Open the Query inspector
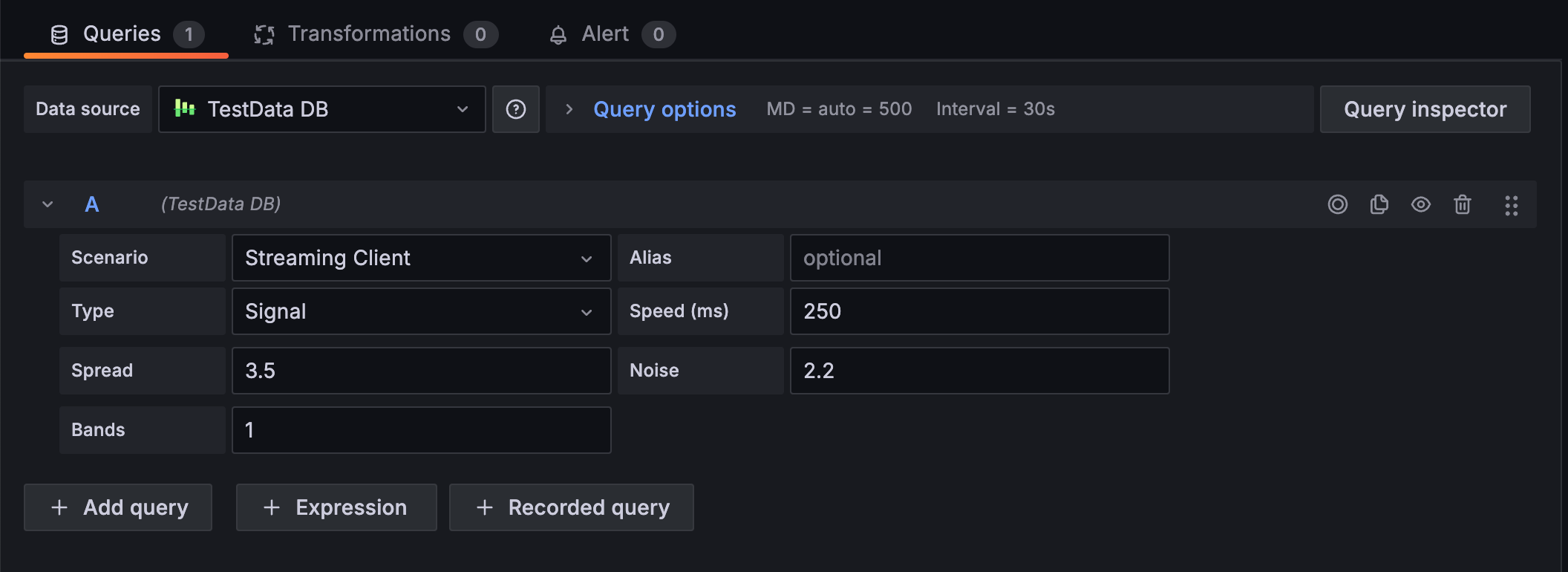 [1425, 109]
